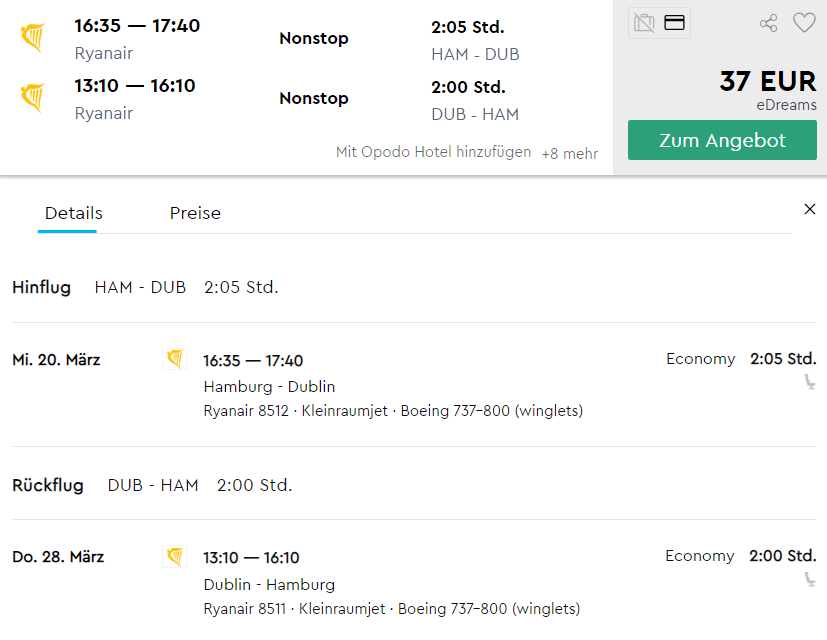Screen dimensions: 827x640
Task: Click the Ryanair harp icon on the Mi. 20. März row
Action: 176,358
